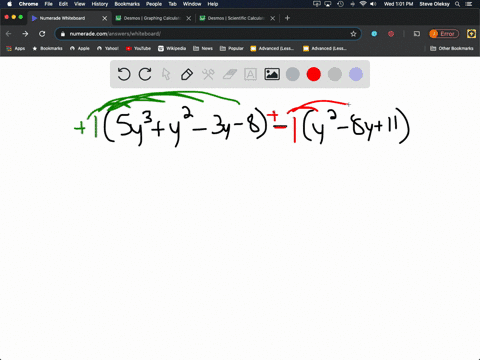Screen dimensions: 480x360
Task: Open a new browser tab
Action: coord(287,18)
